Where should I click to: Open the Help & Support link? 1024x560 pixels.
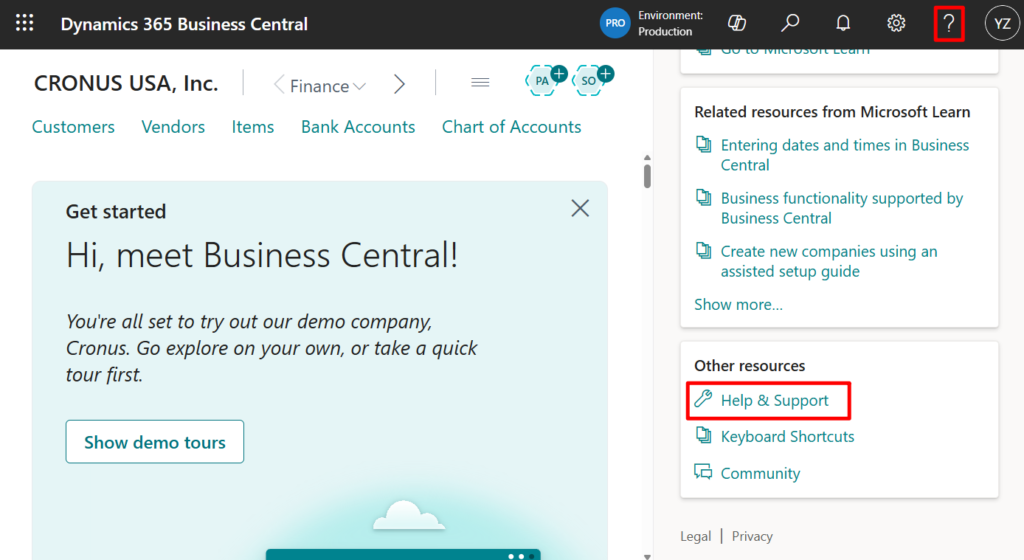774,400
